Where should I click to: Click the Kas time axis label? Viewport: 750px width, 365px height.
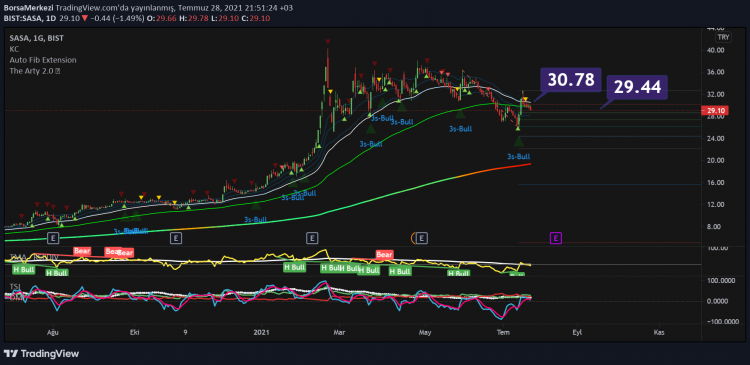click(x=660, y=332)
